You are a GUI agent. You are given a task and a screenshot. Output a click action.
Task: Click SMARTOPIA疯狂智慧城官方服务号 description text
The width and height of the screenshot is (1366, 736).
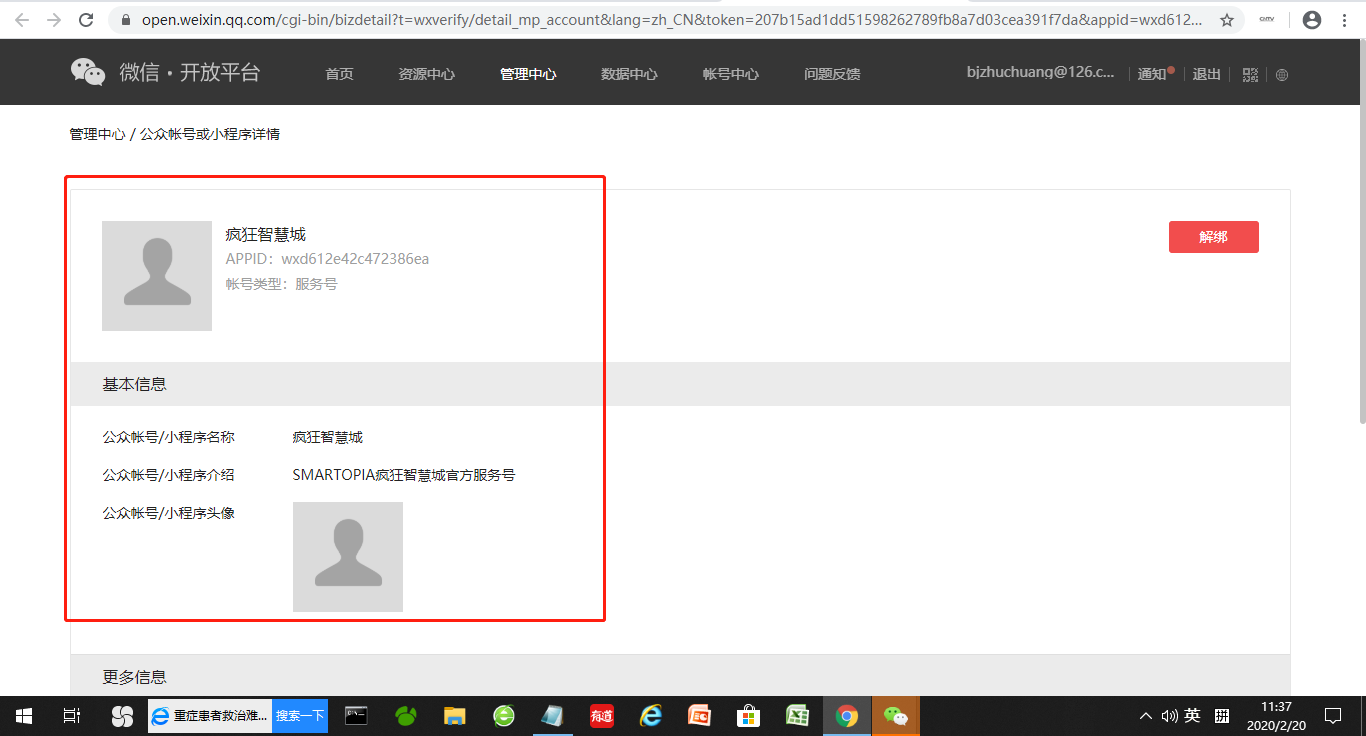pos(404,475)
